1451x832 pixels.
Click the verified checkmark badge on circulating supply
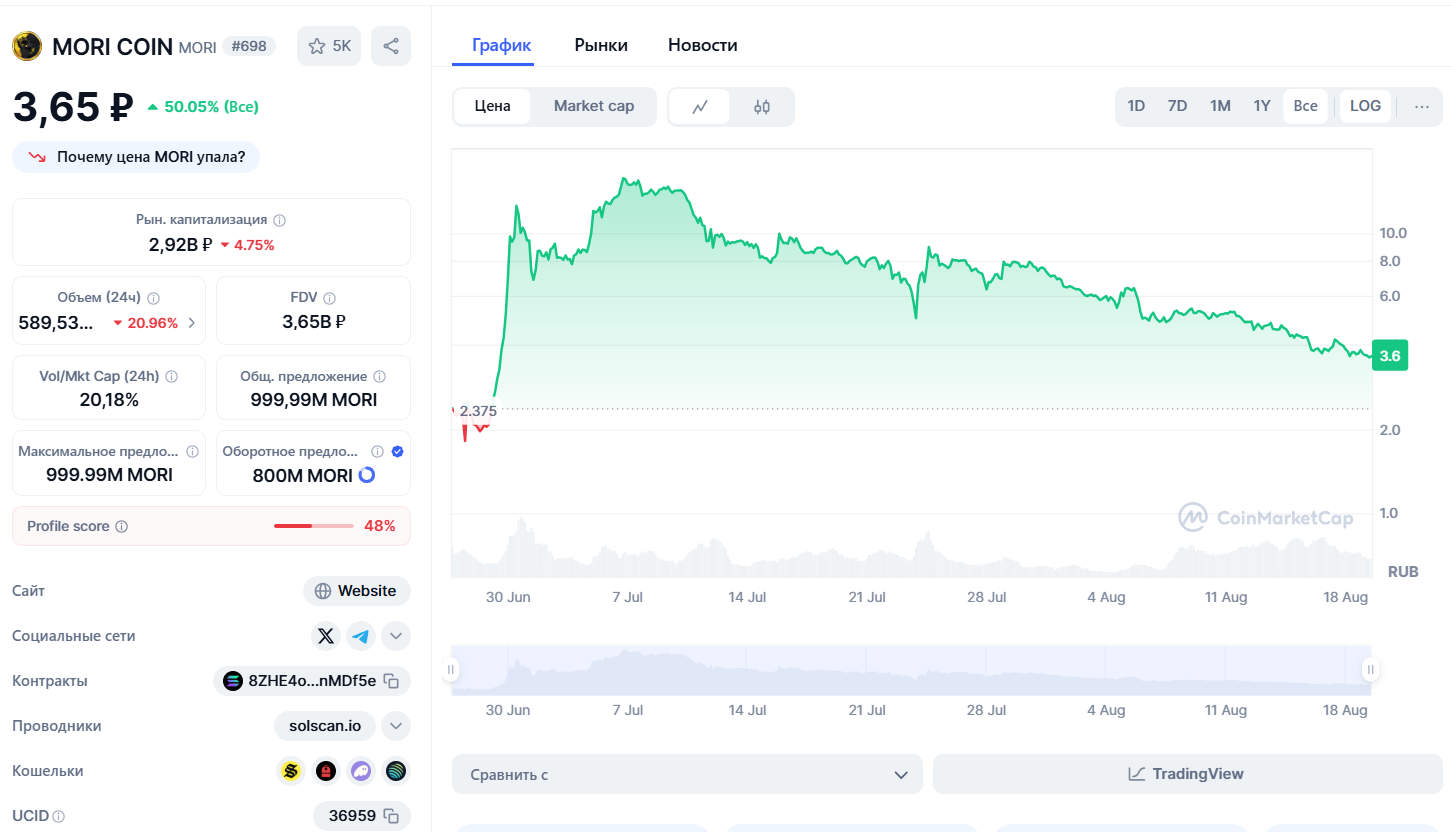coord(398,452)
